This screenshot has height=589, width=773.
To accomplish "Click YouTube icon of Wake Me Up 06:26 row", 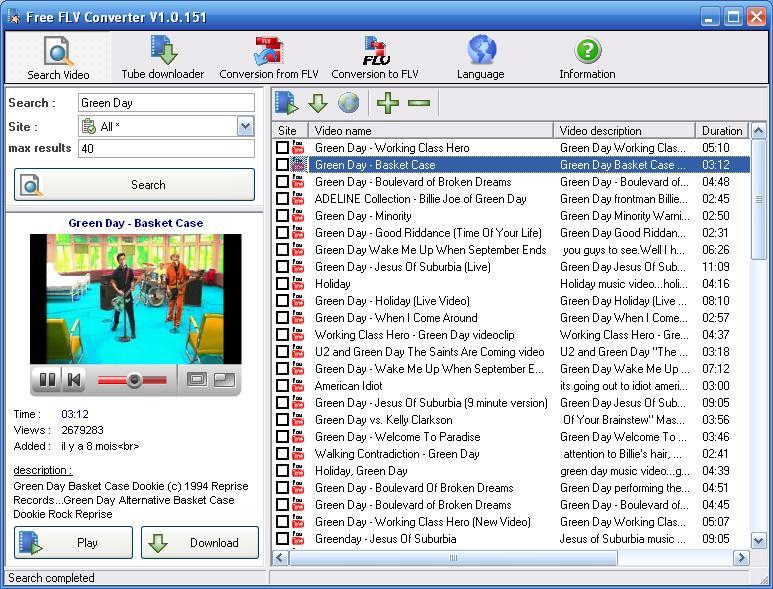I will pyautogui.click(x=298, y=250).
